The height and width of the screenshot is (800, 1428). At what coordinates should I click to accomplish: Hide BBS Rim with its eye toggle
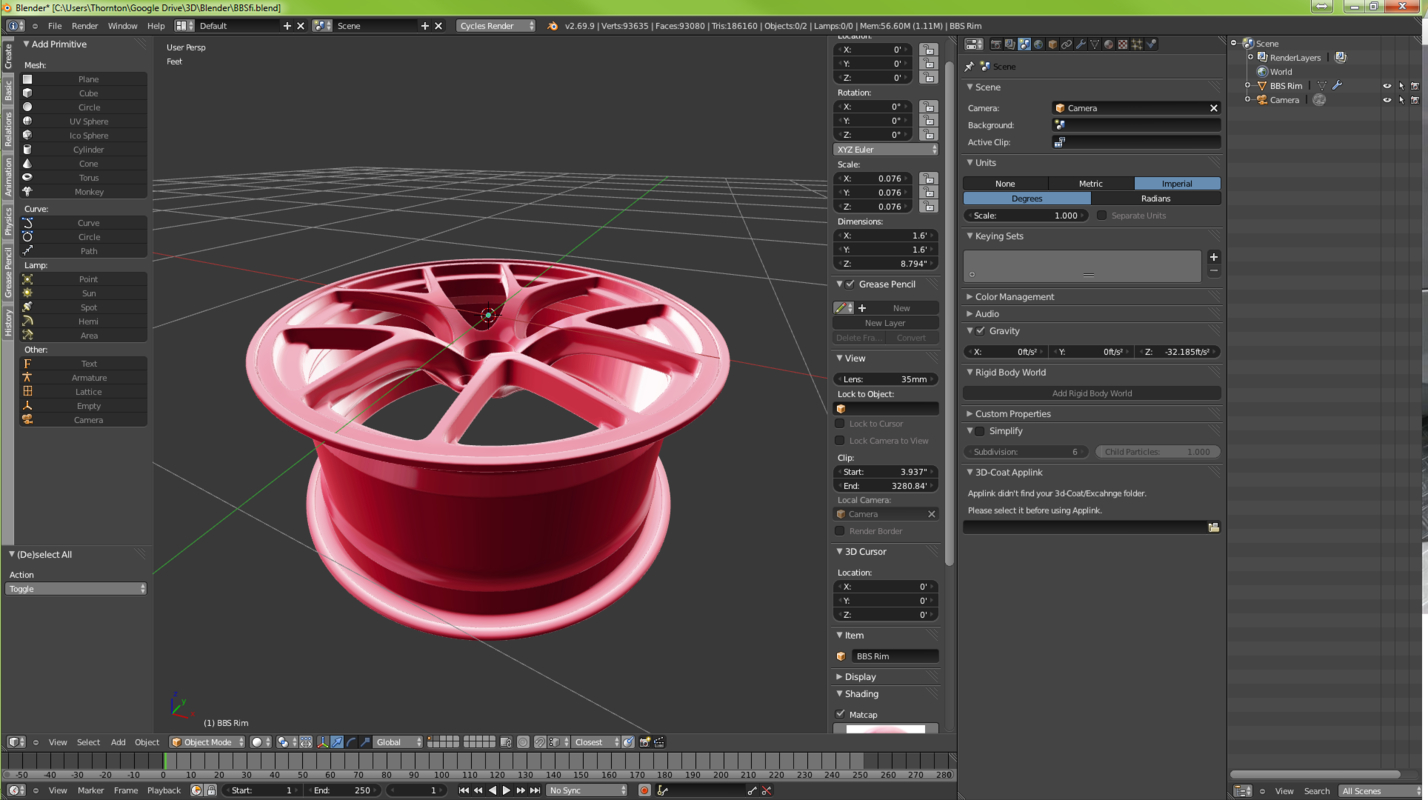(1387, 86)
